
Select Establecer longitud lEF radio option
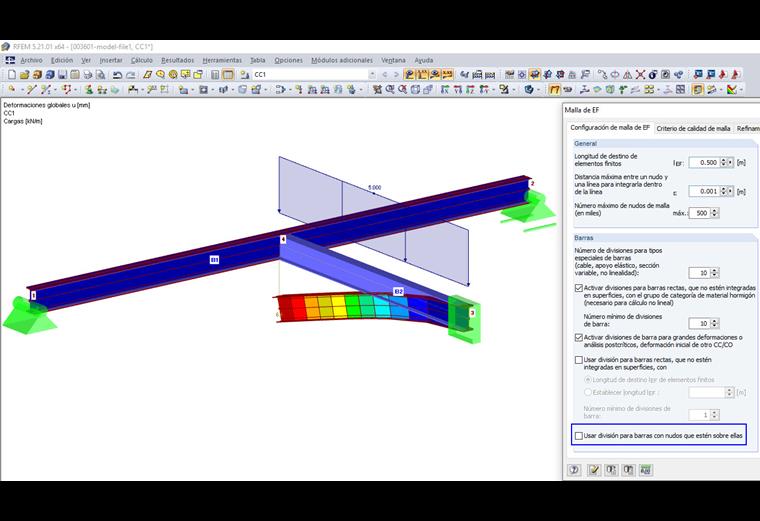tap(588, 392)
